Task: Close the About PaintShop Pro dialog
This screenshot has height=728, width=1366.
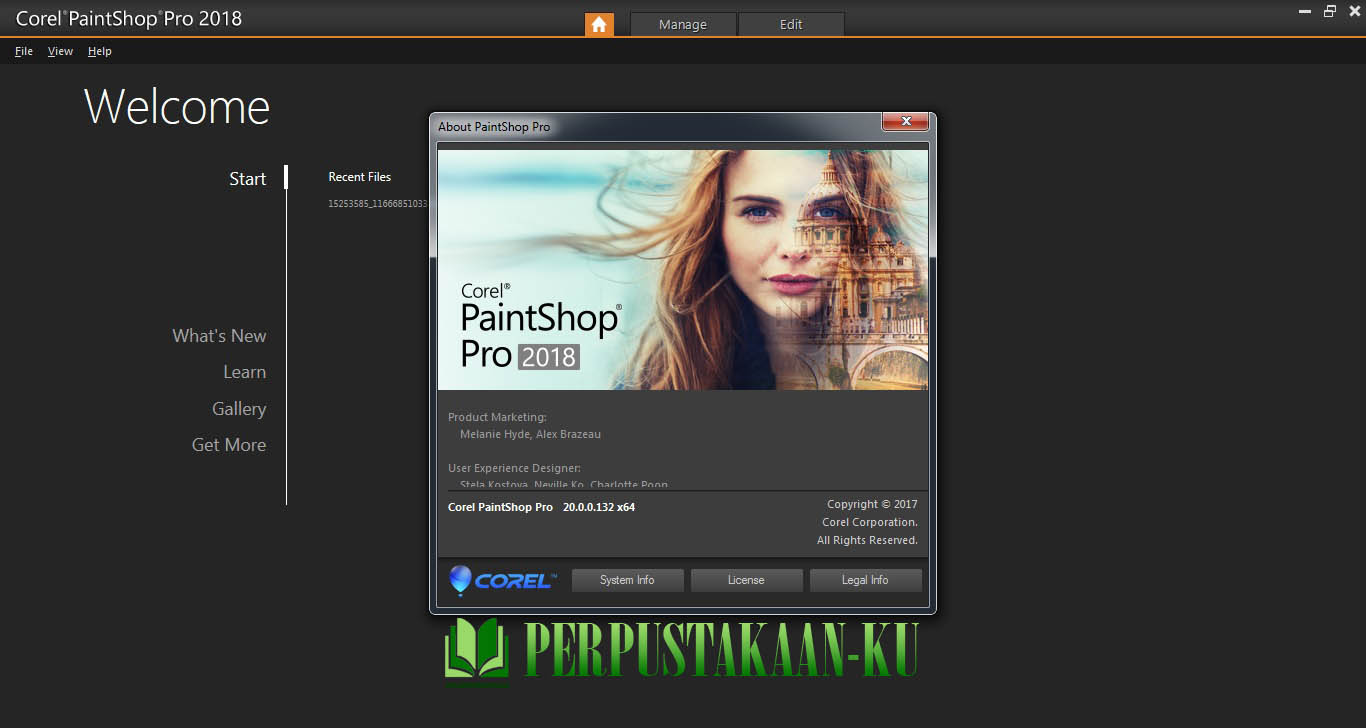Action: tap(906, 121)
